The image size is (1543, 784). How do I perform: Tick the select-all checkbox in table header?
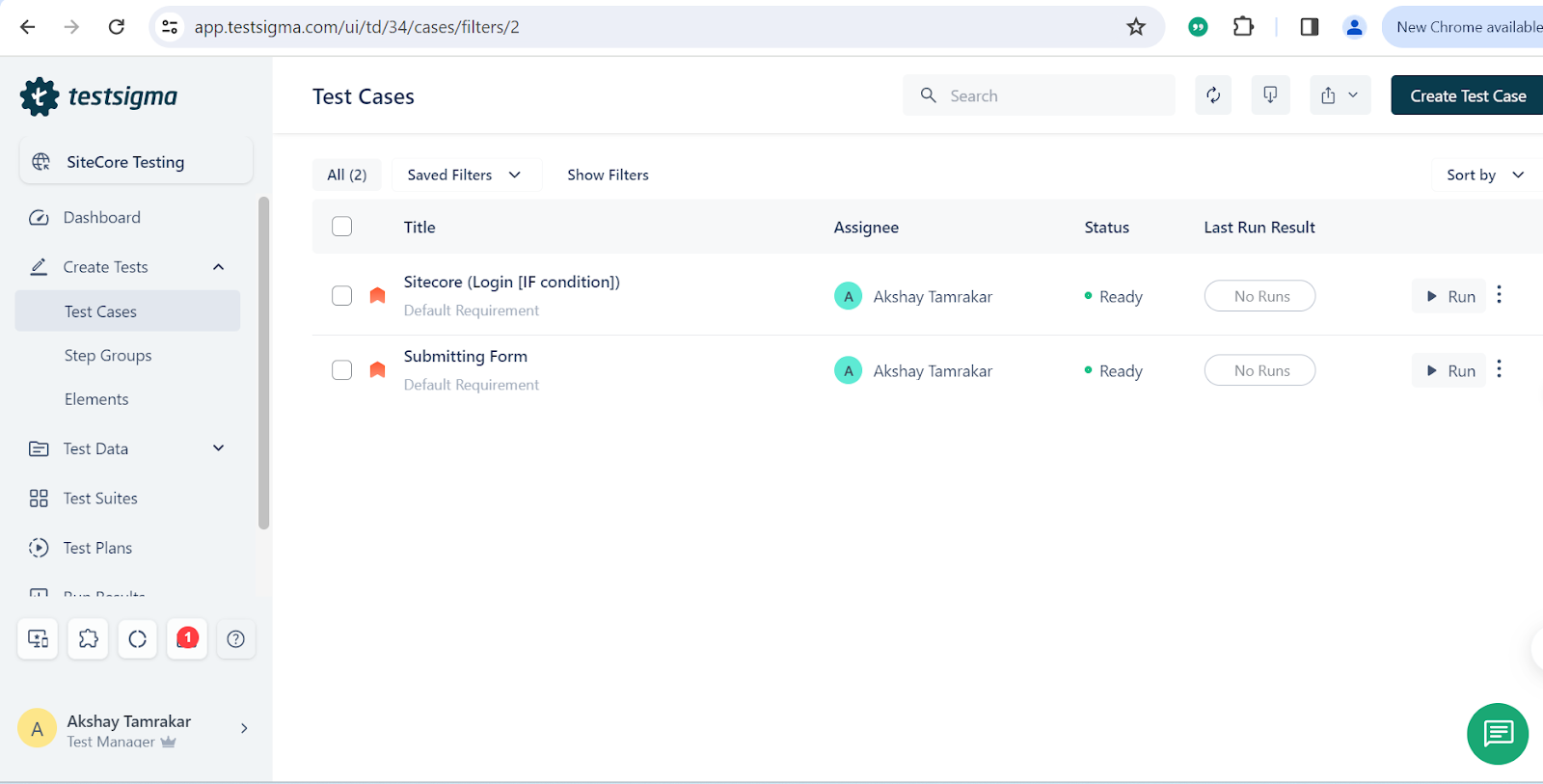point(342,227)
